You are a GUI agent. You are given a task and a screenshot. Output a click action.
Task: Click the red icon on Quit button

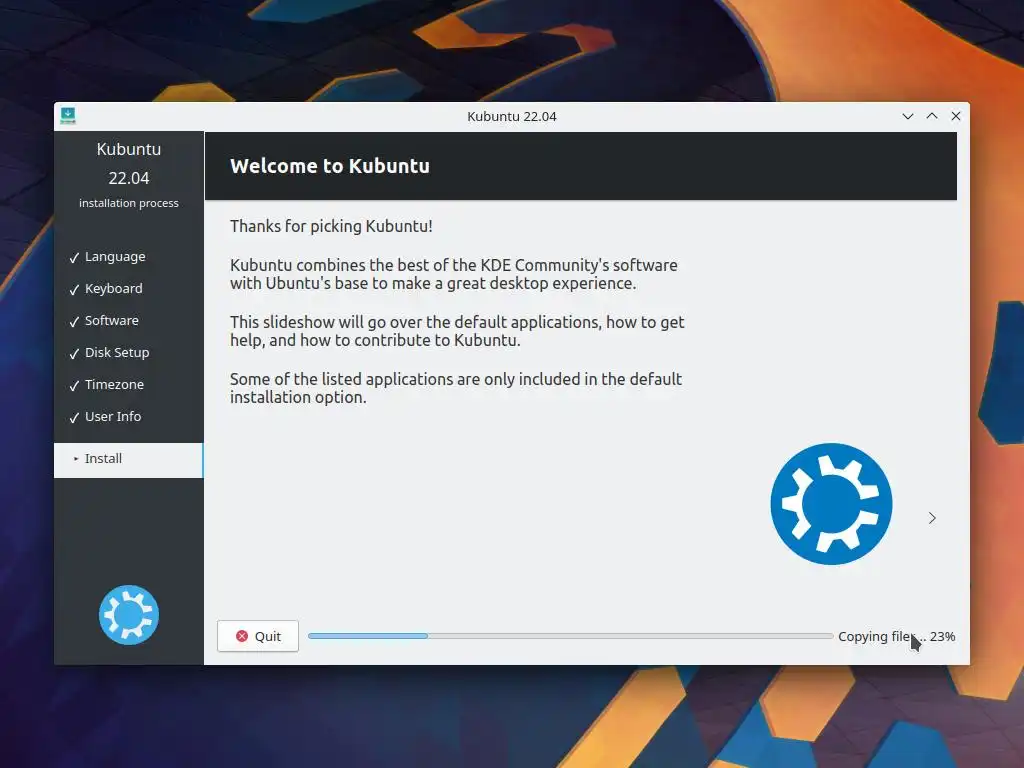[242, 636]
